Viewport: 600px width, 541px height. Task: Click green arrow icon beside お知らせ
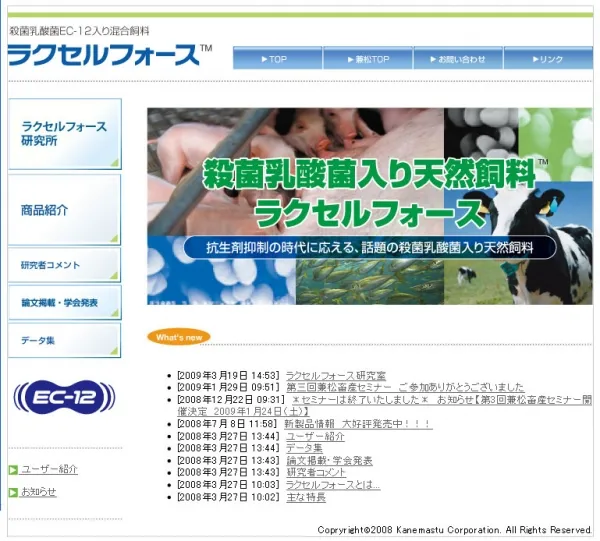click(13, 492)
